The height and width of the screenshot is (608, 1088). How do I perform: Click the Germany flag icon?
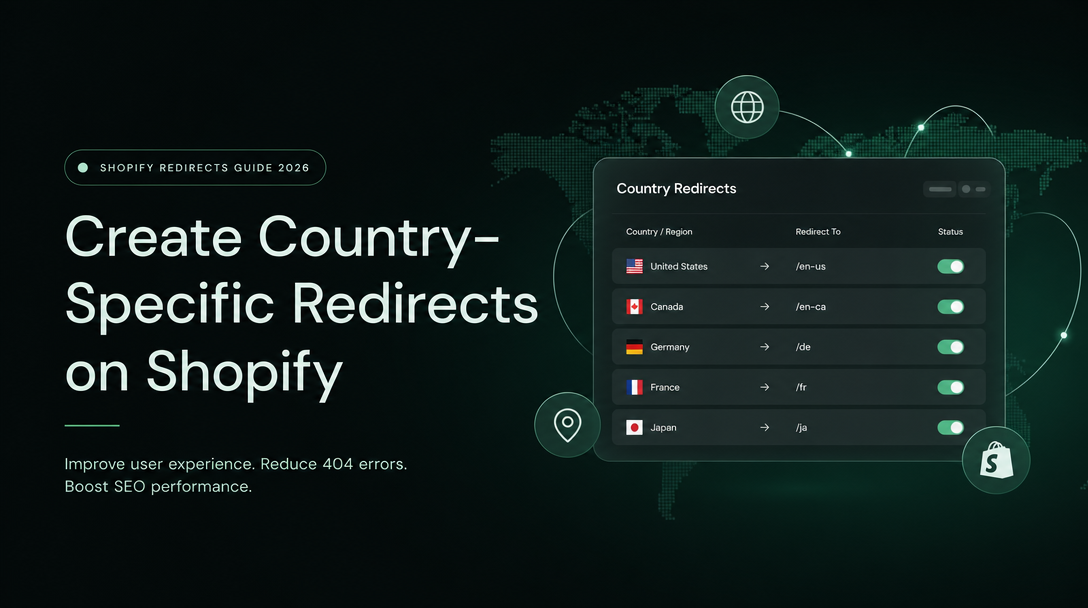point(634,347)
